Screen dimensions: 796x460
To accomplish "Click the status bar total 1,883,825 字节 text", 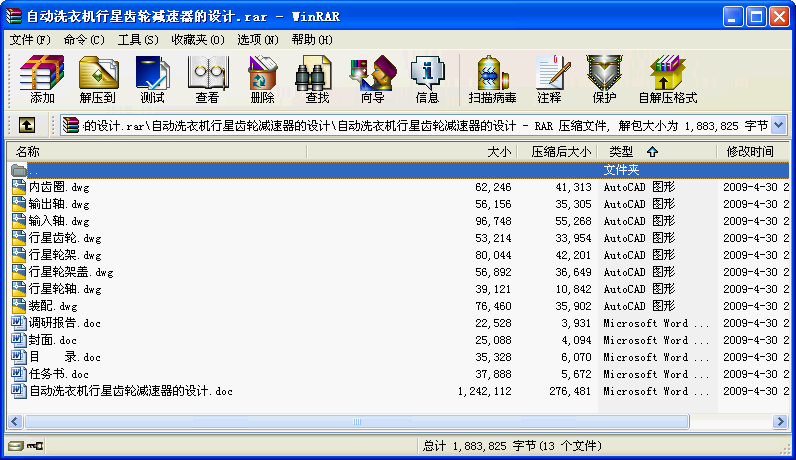I will coord(512,446).
